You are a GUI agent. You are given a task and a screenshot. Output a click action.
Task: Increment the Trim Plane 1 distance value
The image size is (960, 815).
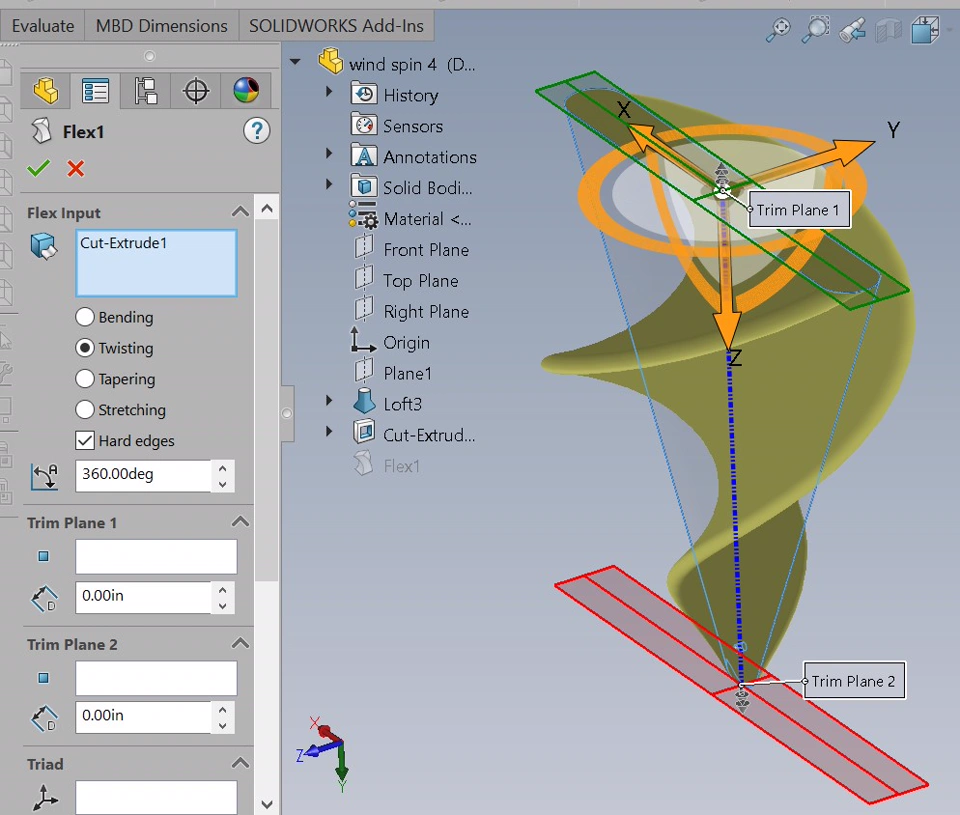223,590
